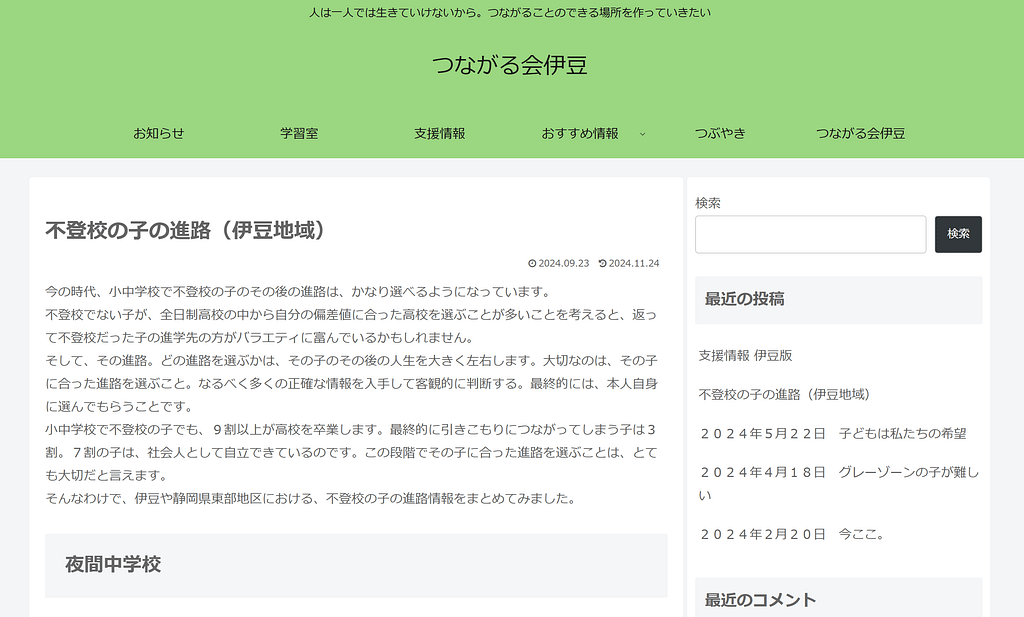Click the 最近の投稿 sidebar heading

744,298
